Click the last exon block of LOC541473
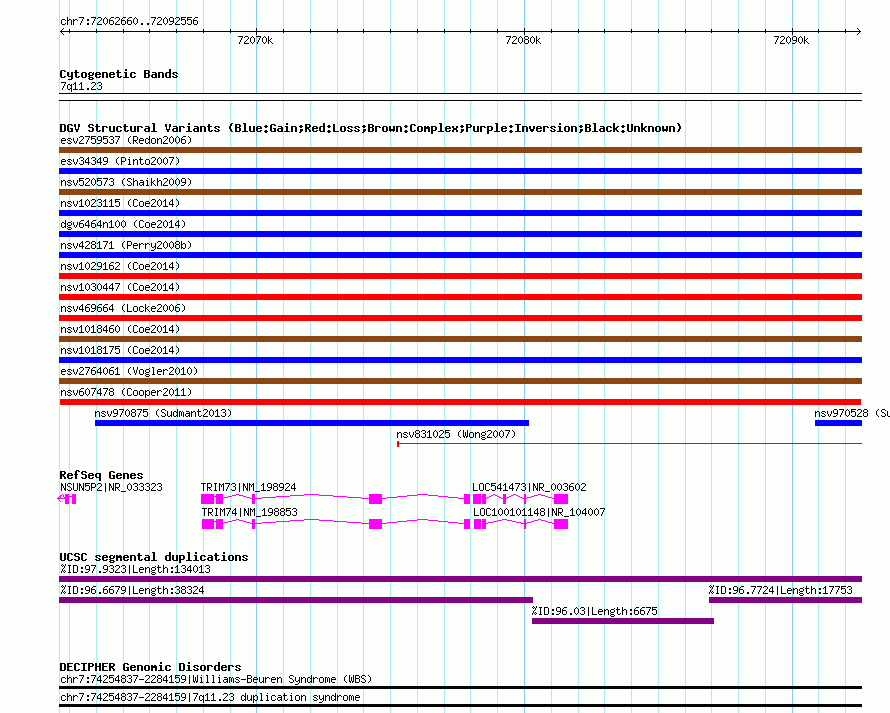The height and width of the screenshot is (713, 890). (x=561, y=499)
